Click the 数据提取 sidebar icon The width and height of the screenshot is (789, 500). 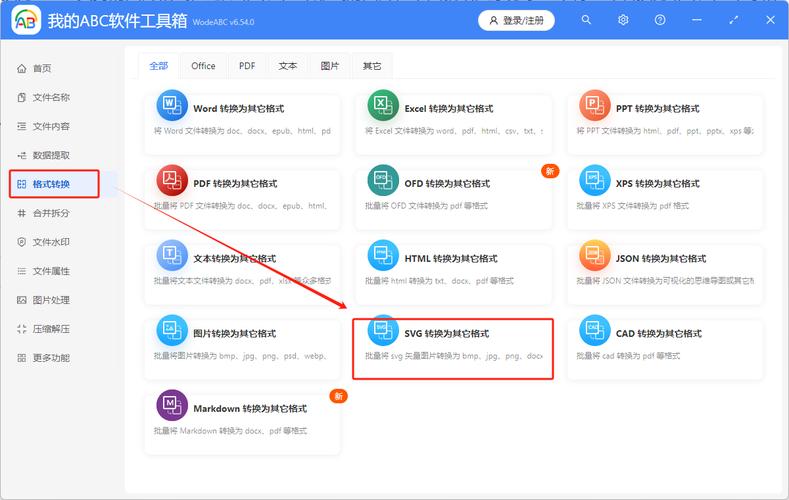pyautogui.click(x=22, y=155)
